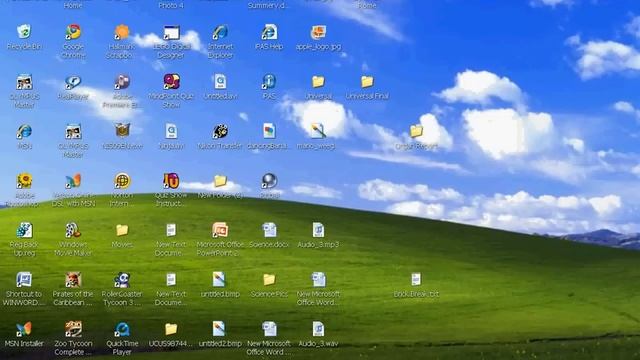Select the apple_logo.jpg image file

318,32
